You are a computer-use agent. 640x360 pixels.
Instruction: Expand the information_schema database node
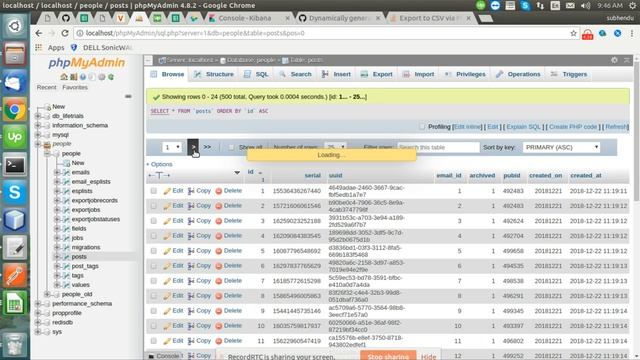[x=38, y=125]
